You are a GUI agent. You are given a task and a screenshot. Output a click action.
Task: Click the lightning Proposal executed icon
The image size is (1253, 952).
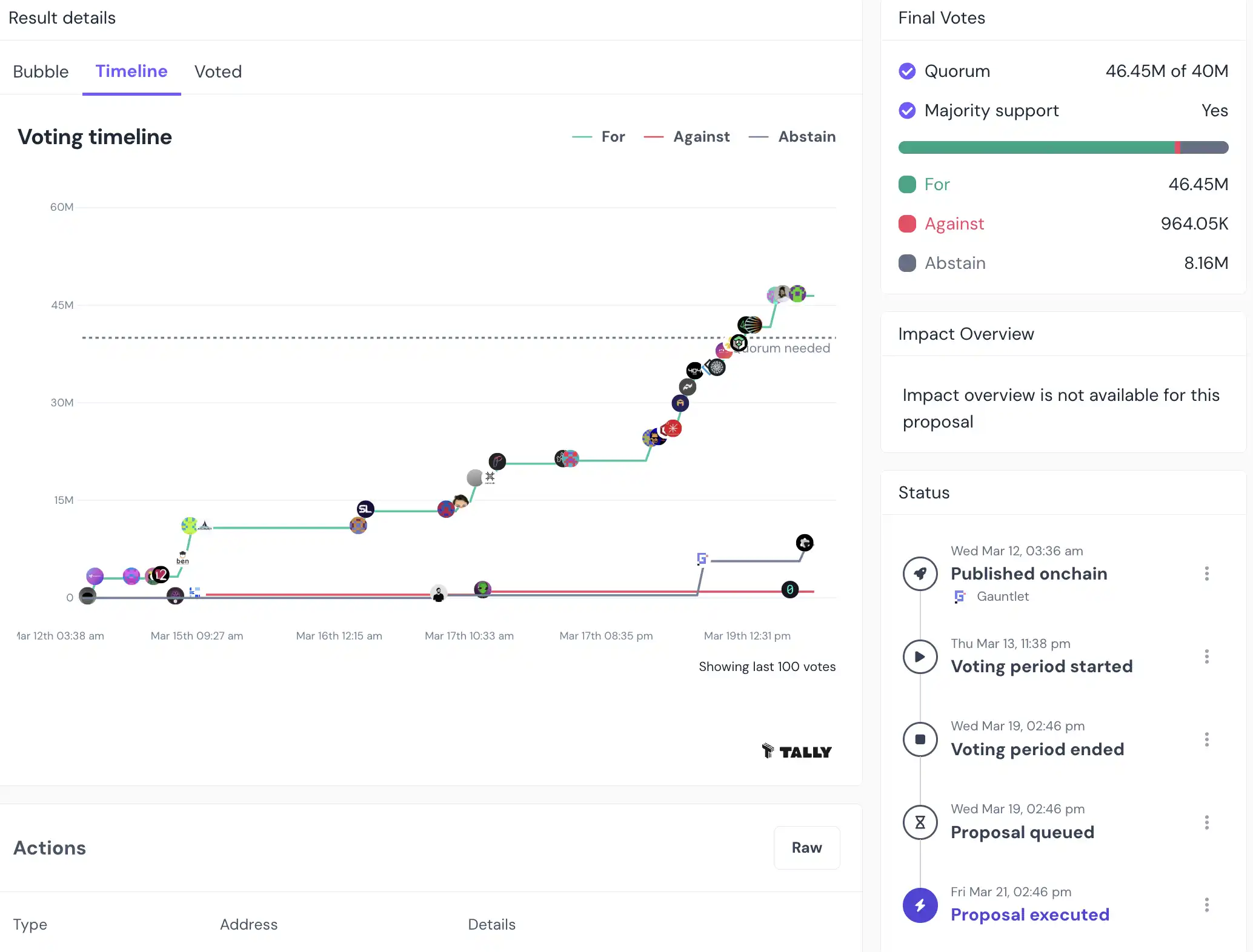tap(920, 905)
